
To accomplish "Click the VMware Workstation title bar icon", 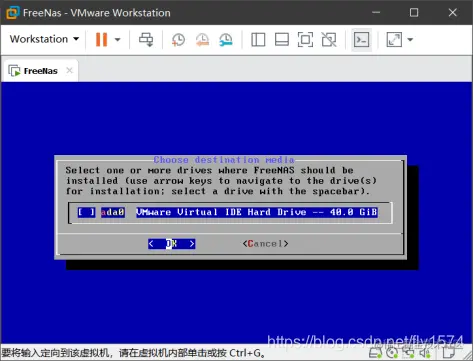I will (x=13, y=13).
